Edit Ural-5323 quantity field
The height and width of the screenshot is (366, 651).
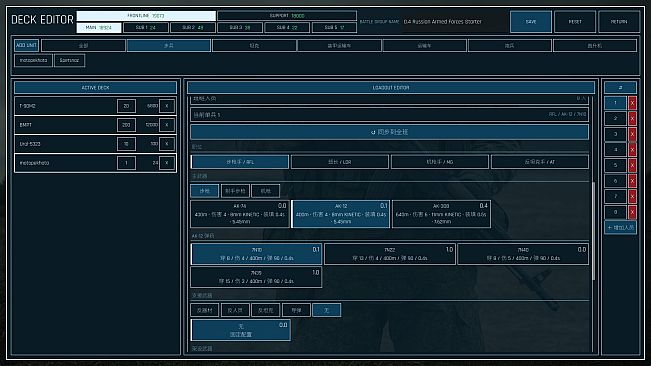click(x=126, y=144)
